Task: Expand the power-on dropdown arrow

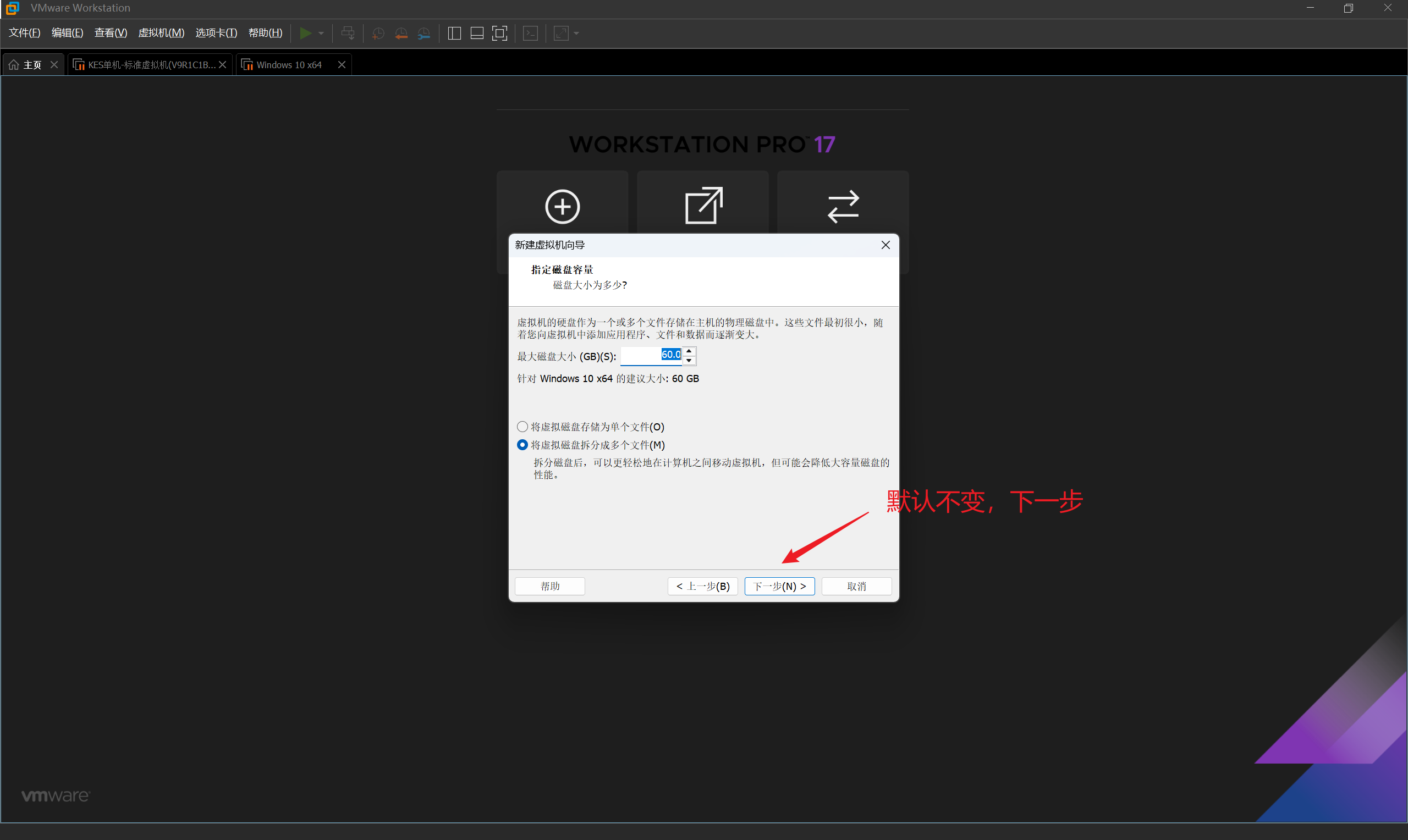Action: pos(321,34)
